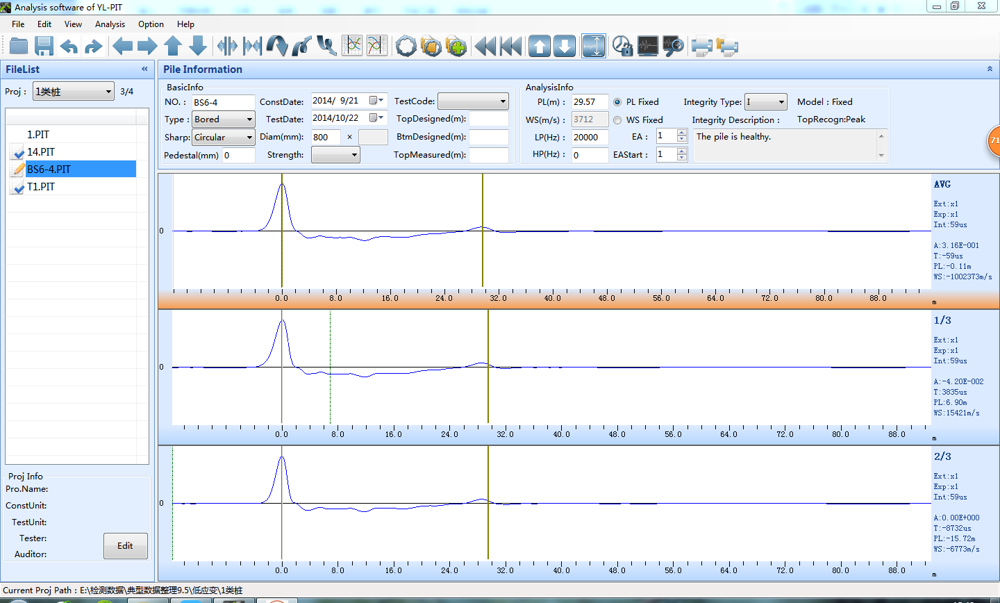Viewport: 1000px width, 603px height.
Task: Click the left arrow toolbar icon
Action: click(x=122, y=46)
